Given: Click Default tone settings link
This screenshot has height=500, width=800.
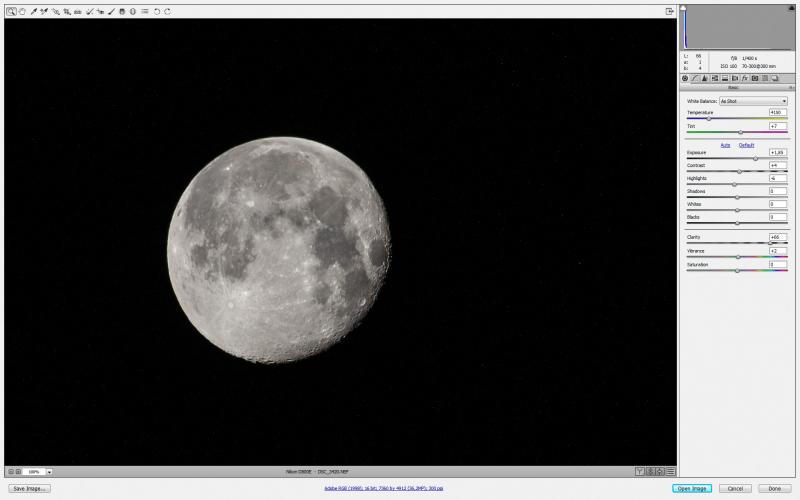Looking at the screenshot, I should [x=746, y=145].
